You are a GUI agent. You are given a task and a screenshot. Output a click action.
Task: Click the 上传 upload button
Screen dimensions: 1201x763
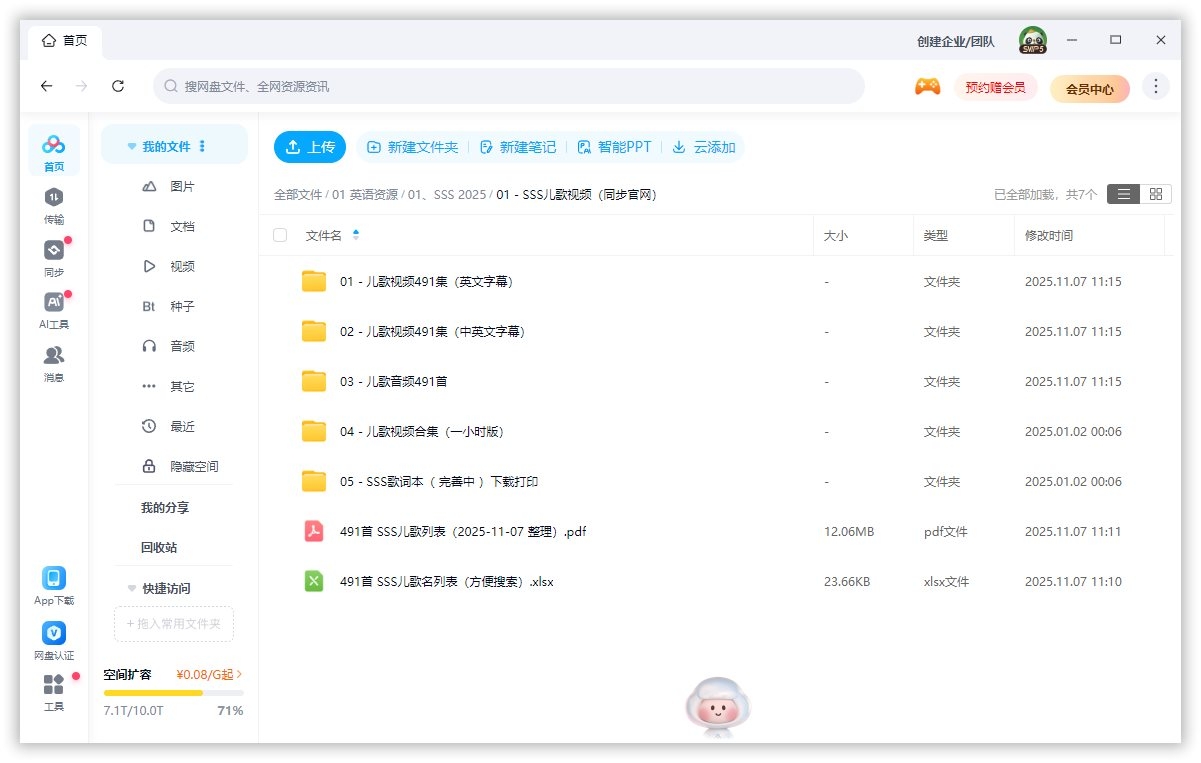[x=310, y=146]
